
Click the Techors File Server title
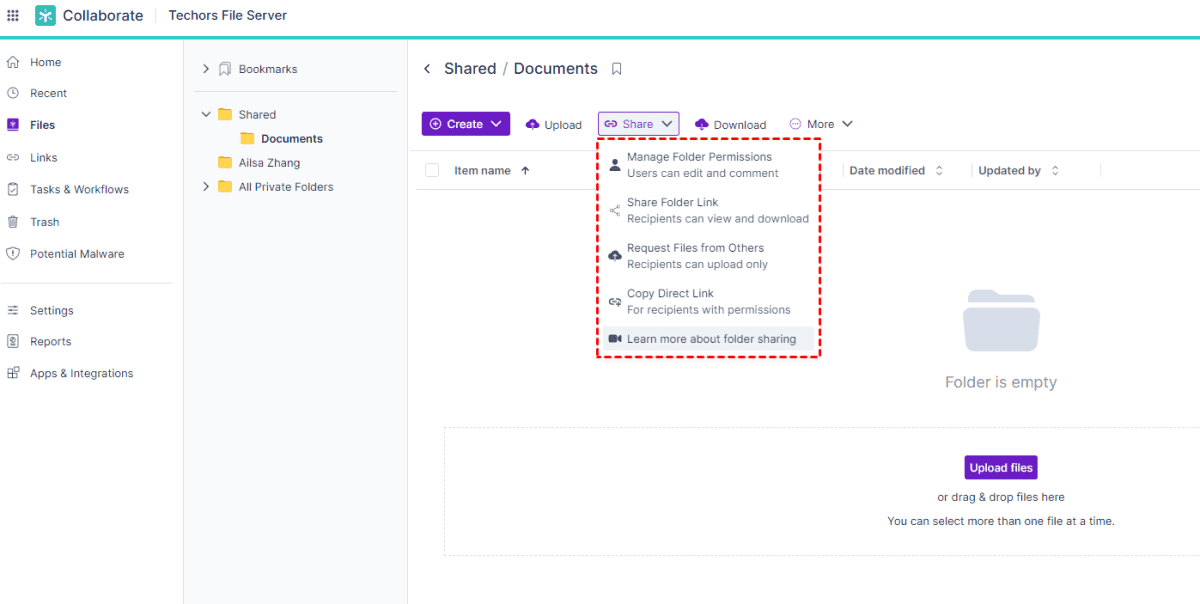pos(228,15)
